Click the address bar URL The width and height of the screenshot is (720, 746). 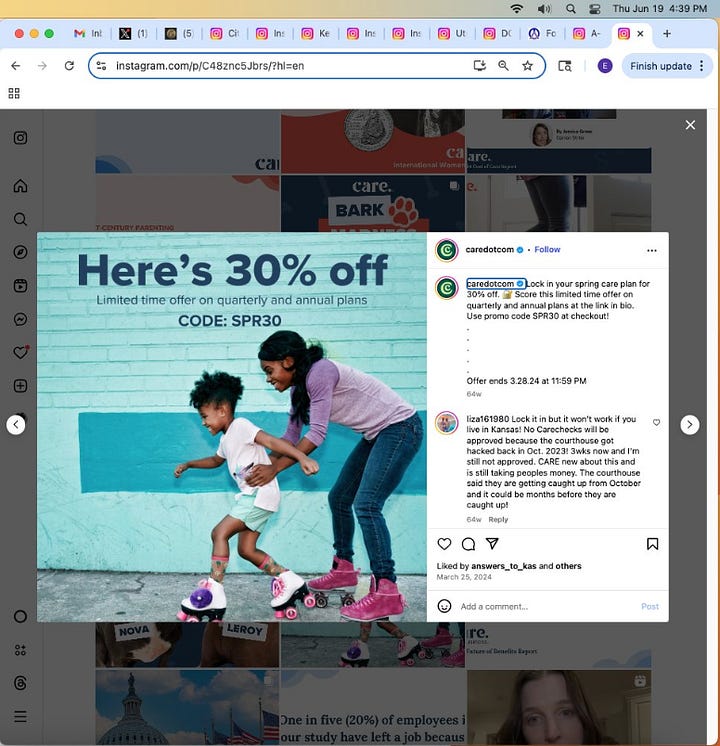click(x=210, y=66)
